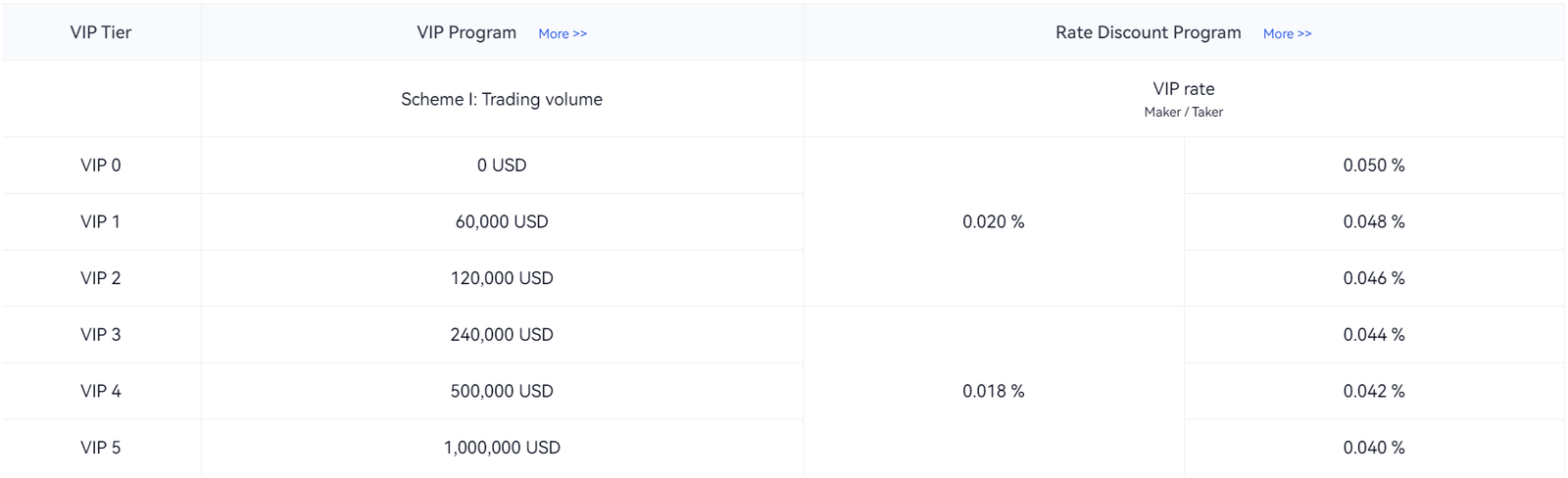Open the More link beside VIP Program
The height and width of the screenshot is (478, 1568).
point(563,33)
